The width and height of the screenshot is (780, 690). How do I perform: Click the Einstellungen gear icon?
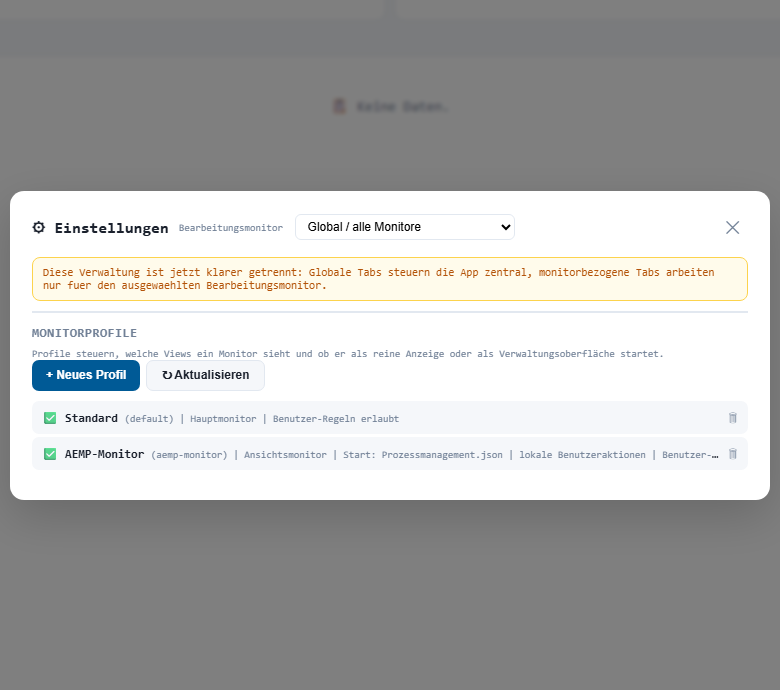[x=39, y=227]
